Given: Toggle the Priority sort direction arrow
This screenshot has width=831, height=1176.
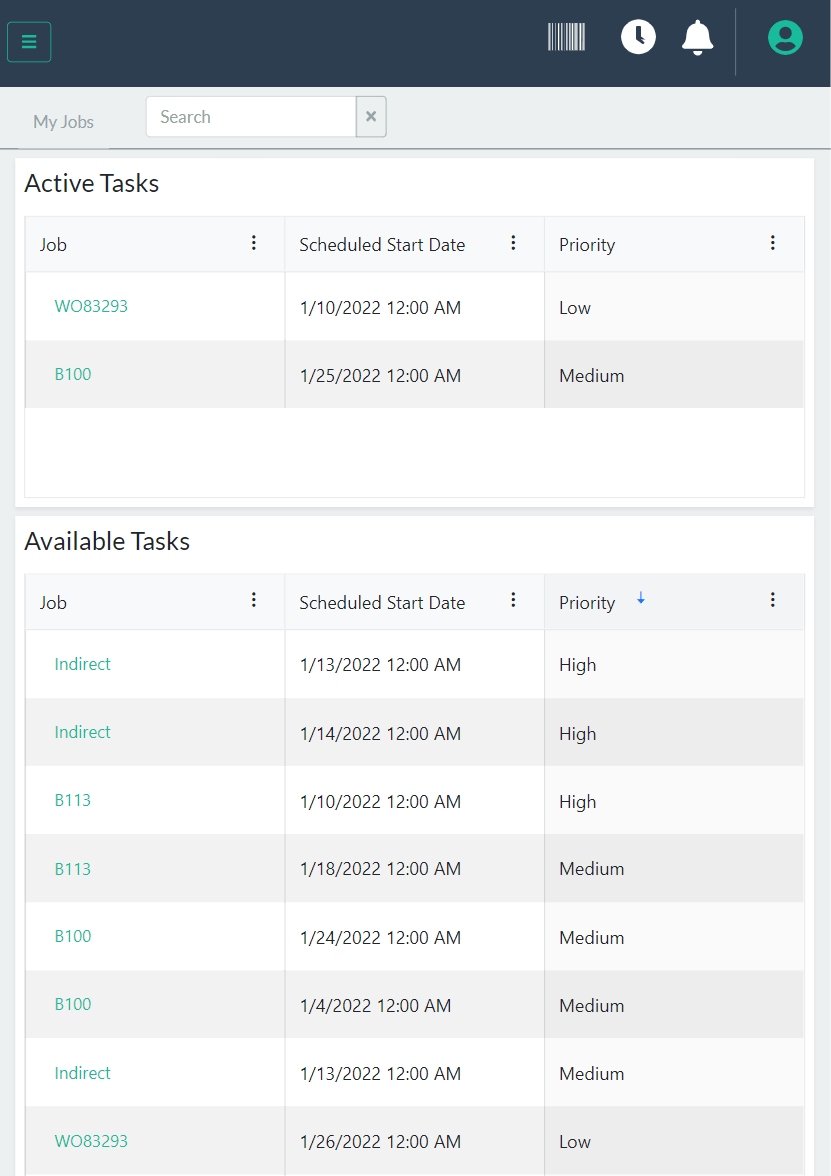Looking at the screenshot, I should coord(640,599).
